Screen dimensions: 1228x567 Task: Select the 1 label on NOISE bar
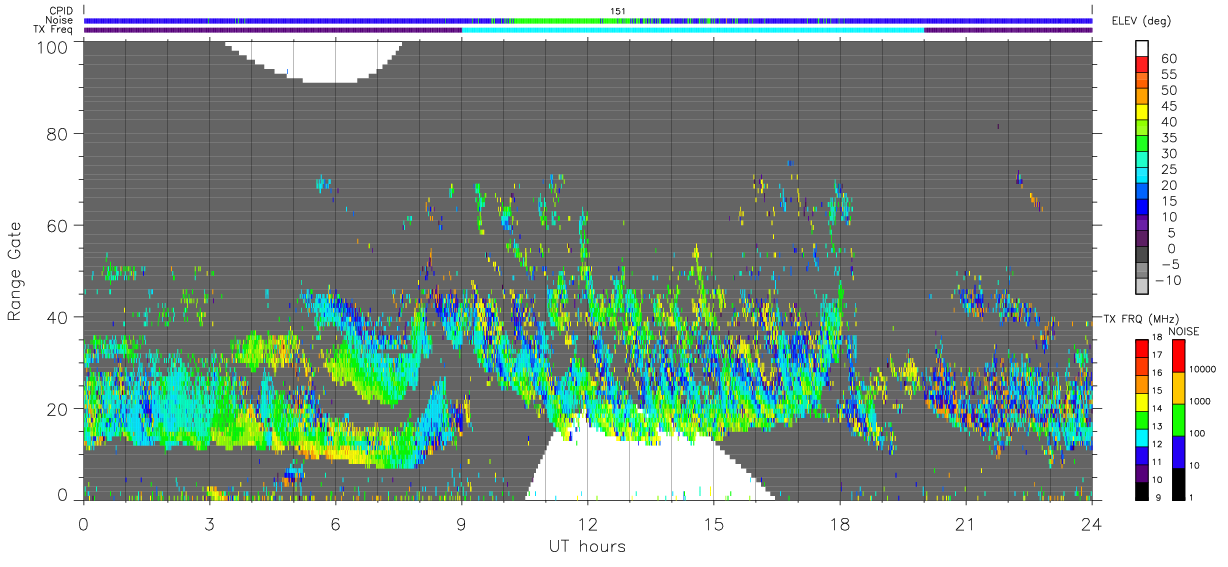(x=1193, y=497)
